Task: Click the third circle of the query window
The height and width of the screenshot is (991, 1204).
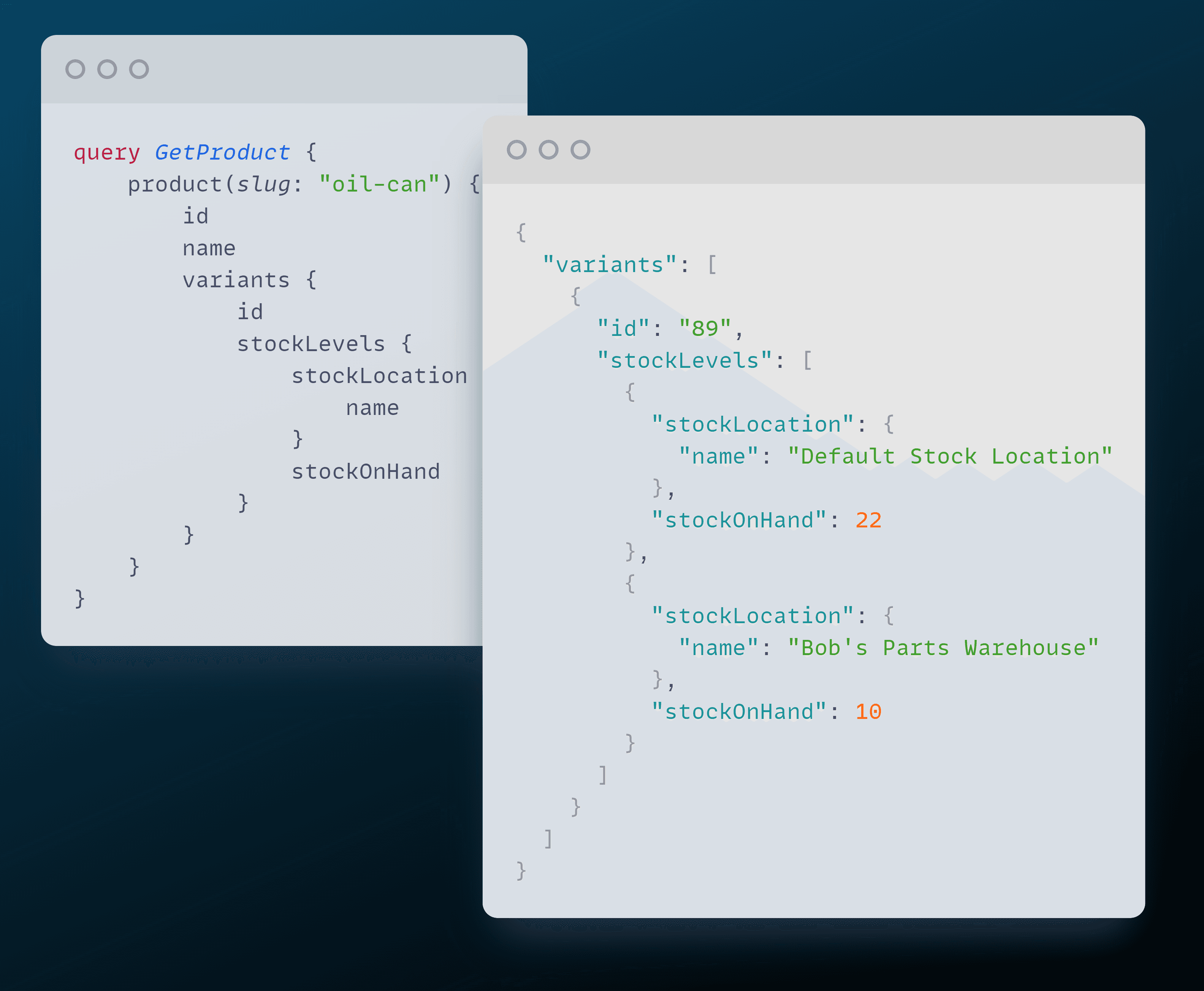Action: (139, 69)
